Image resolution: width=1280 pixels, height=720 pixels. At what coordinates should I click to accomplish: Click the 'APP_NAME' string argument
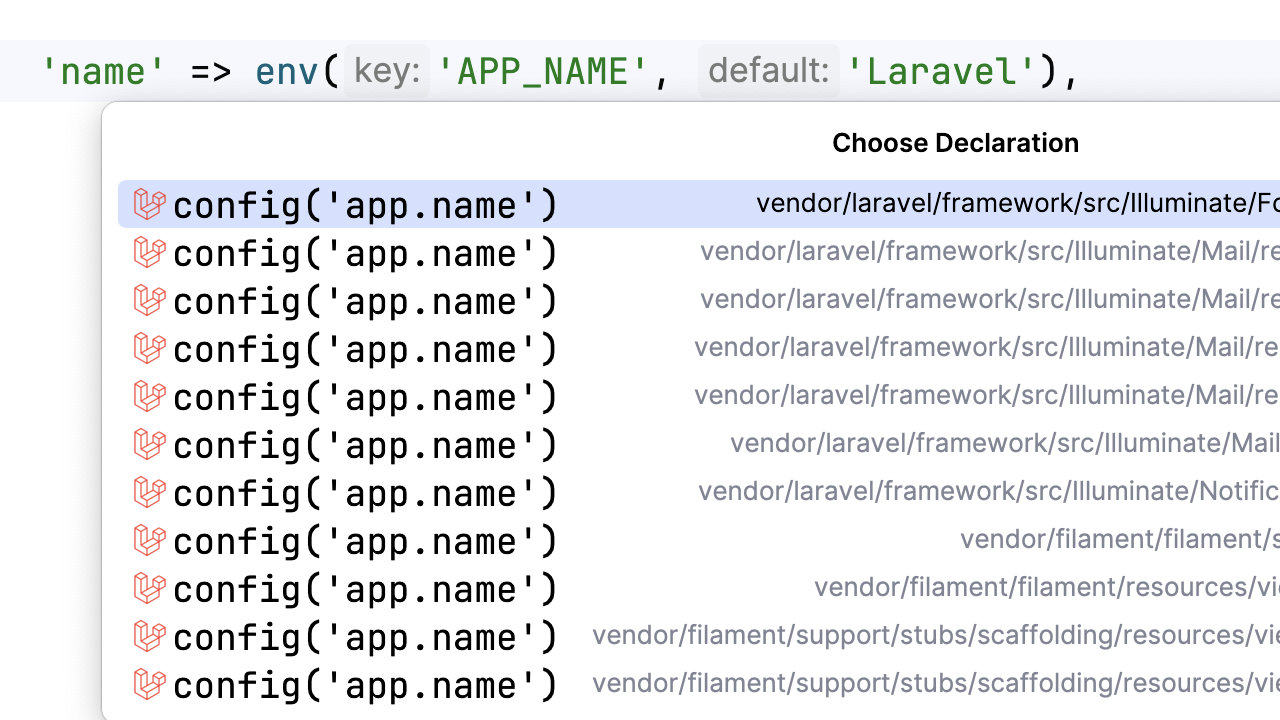coord(546,72)
